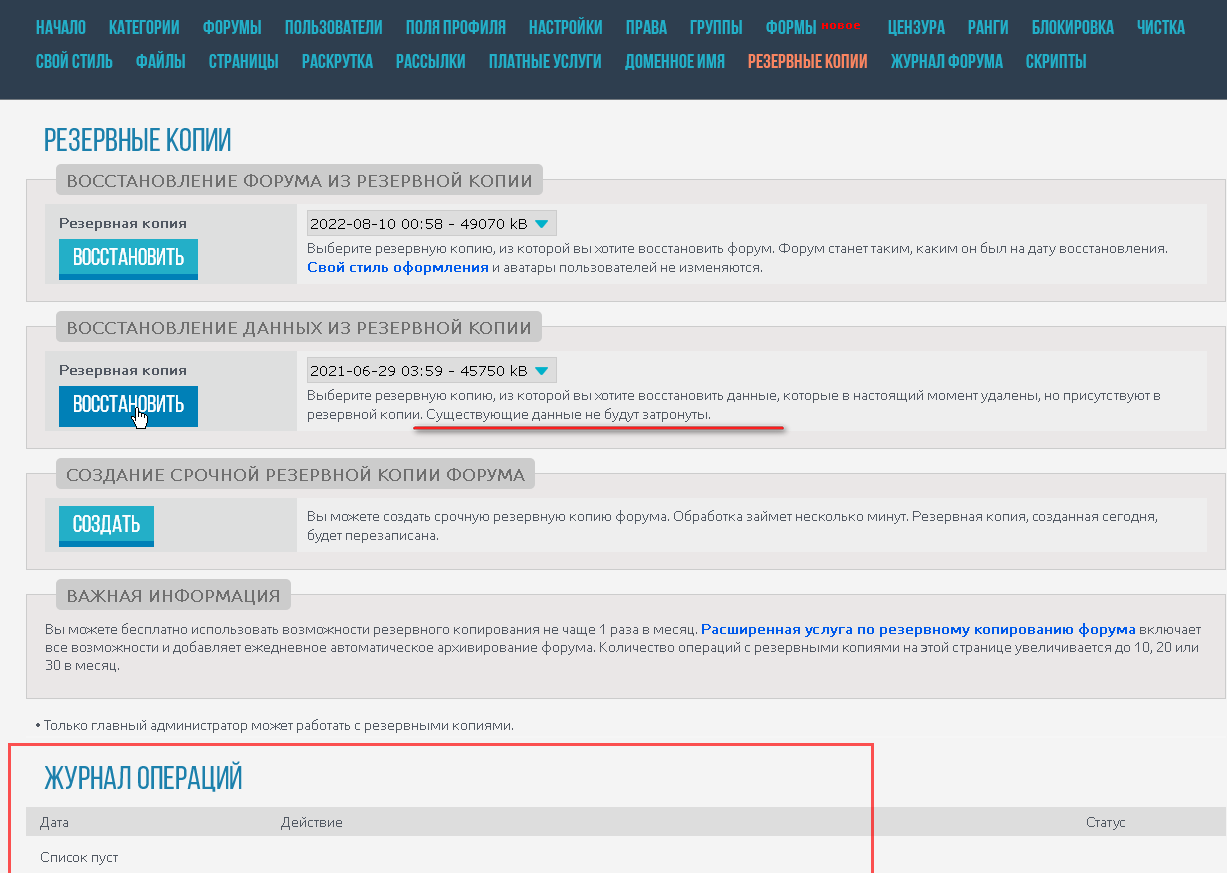Click СОЗДАТЬ to make urgent backup
The image size is (1227, 873).
pos(106,525)
